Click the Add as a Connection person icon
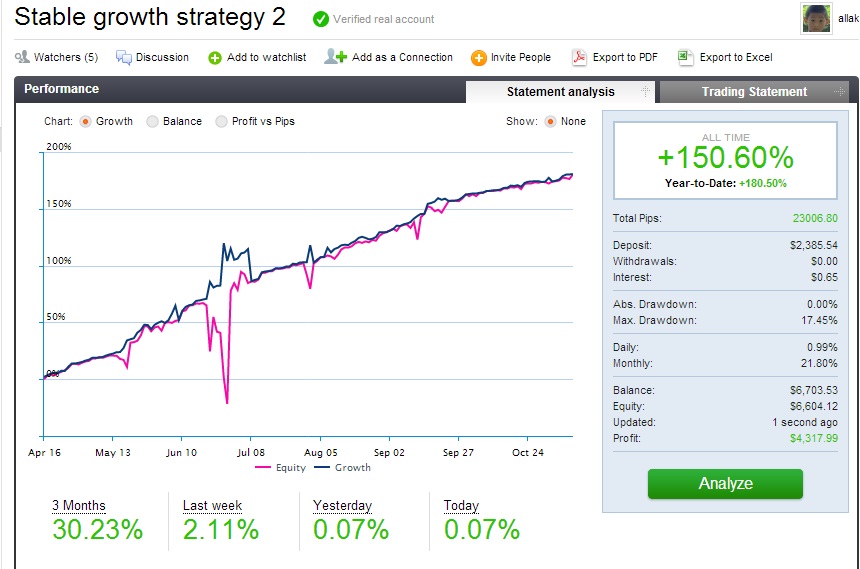 coord(335,57)
